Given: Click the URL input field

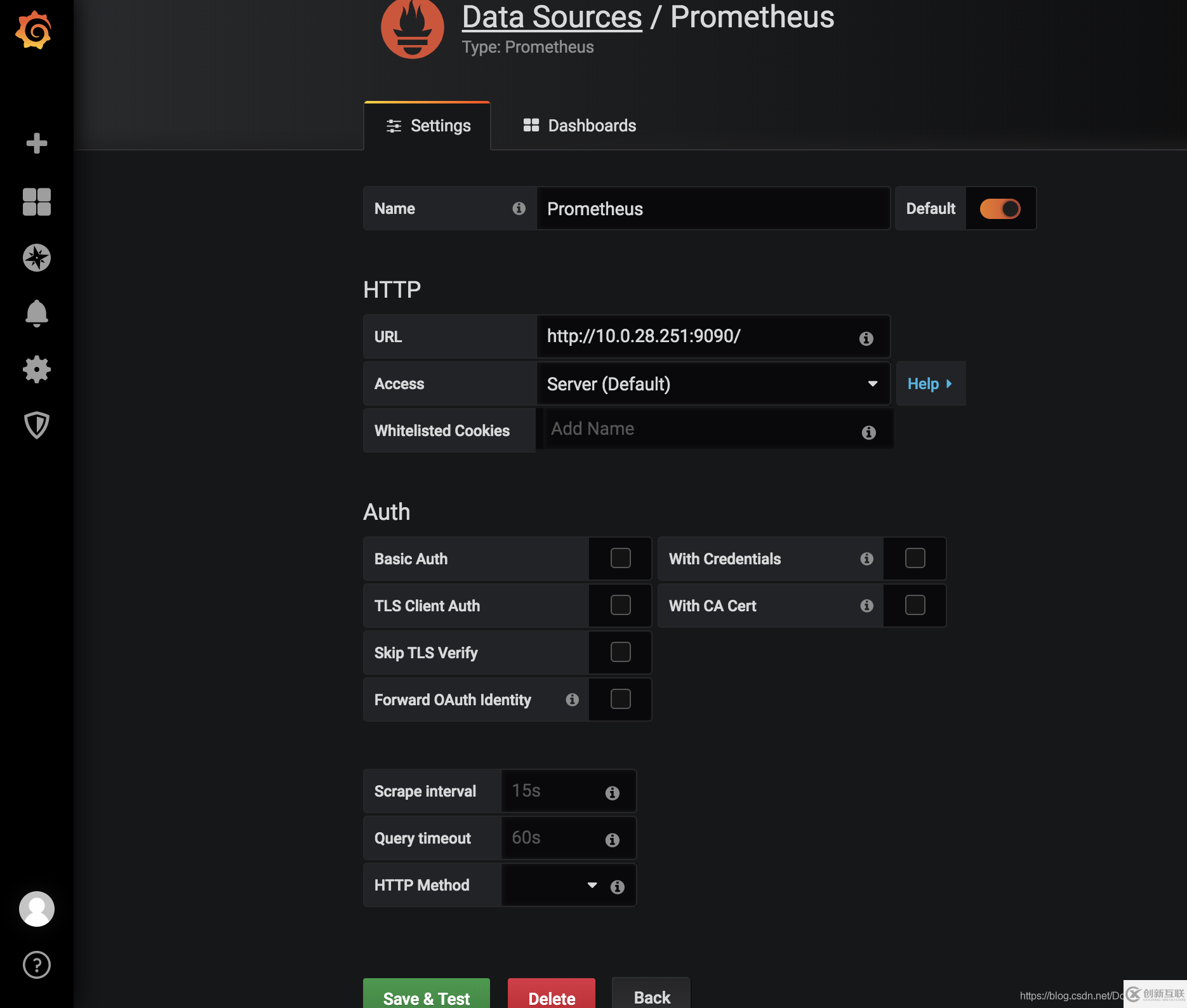Looking at the screenshot, I should click(x=713, y=336).
